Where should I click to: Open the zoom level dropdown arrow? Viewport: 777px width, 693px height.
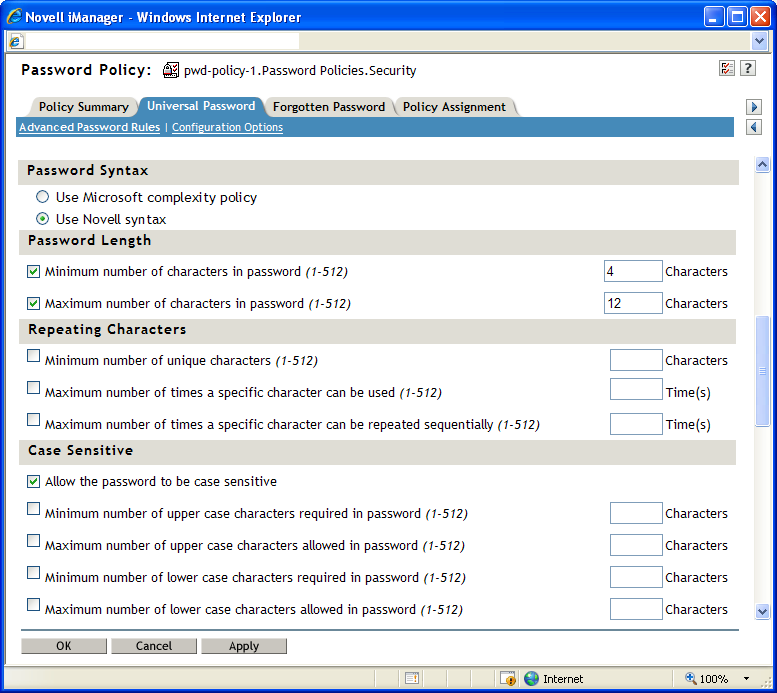click(x=746, y=679)
